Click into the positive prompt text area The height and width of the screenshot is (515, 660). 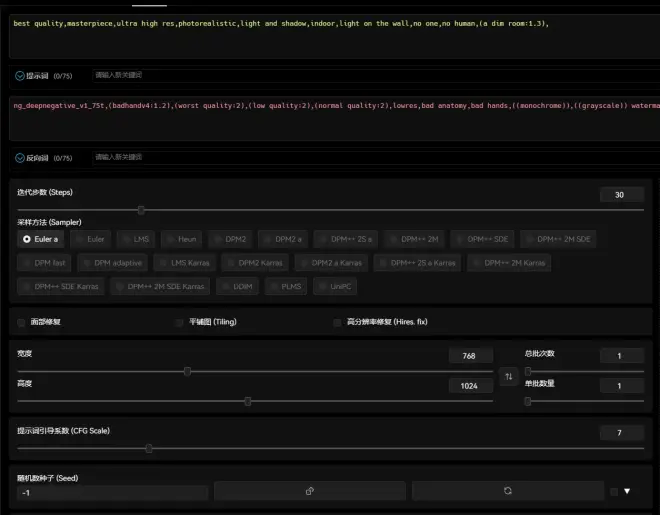335,37
